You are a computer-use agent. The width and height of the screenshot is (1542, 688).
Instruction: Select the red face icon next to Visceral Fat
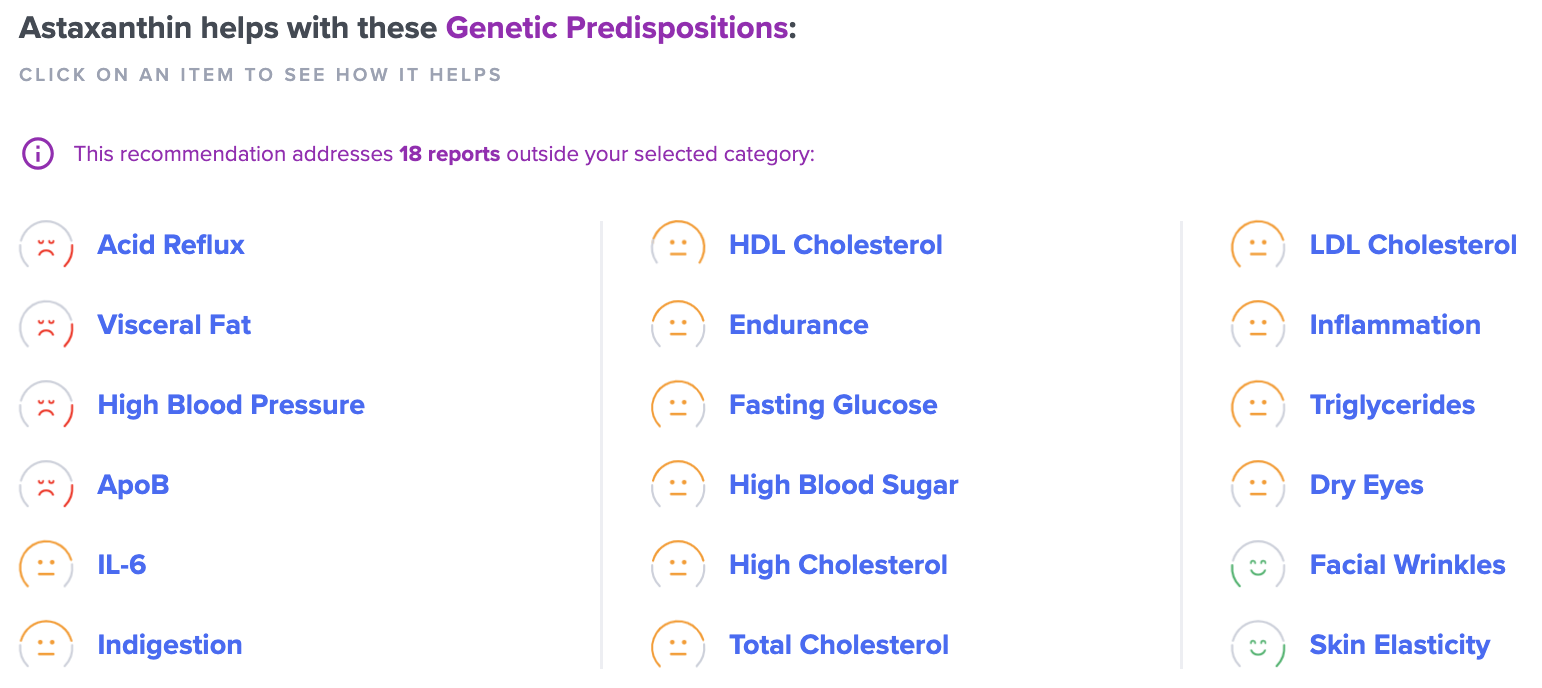[45, 325]
